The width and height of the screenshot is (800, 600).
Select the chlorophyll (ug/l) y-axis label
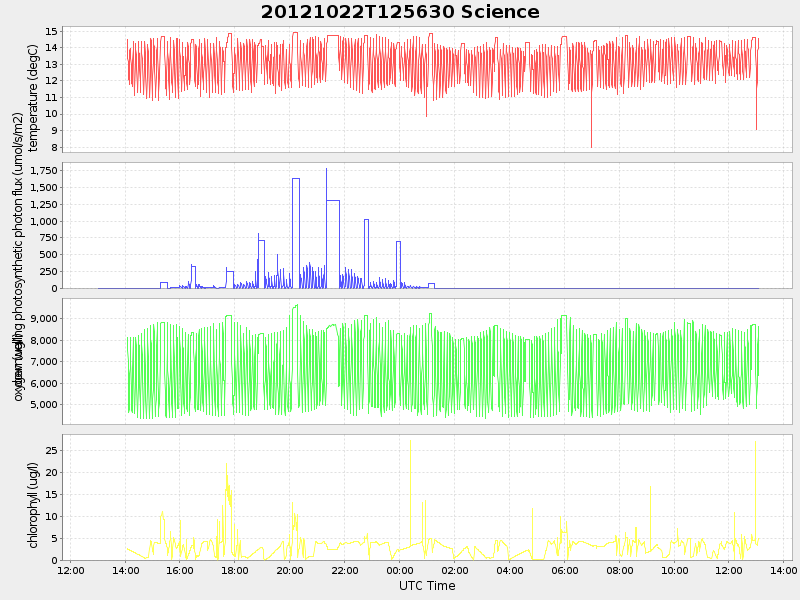pos(33,504)
